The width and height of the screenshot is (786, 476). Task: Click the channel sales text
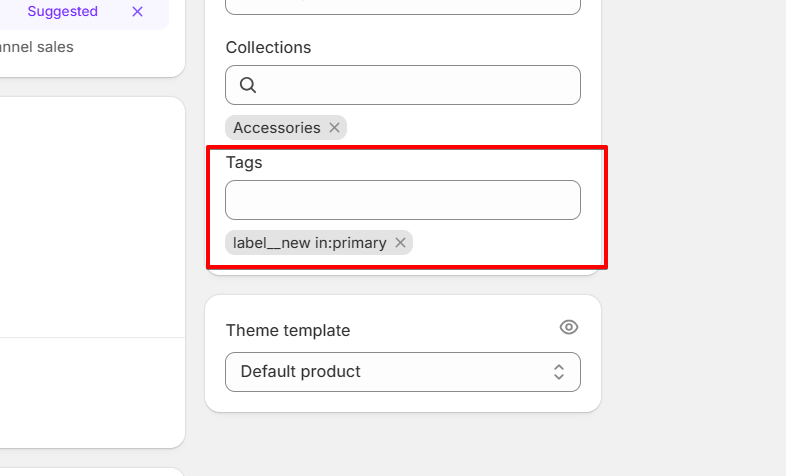point(37,47)
